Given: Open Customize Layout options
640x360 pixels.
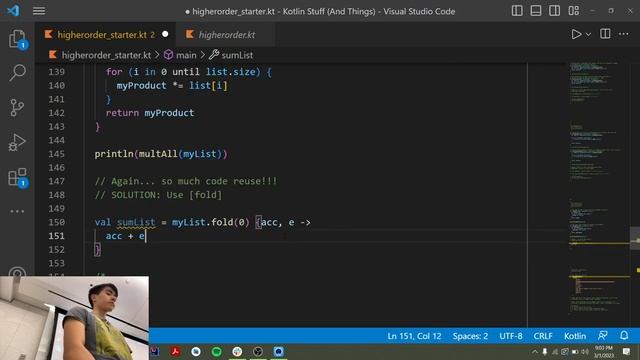Looking at the screenshot, I should tap(573, 11).
